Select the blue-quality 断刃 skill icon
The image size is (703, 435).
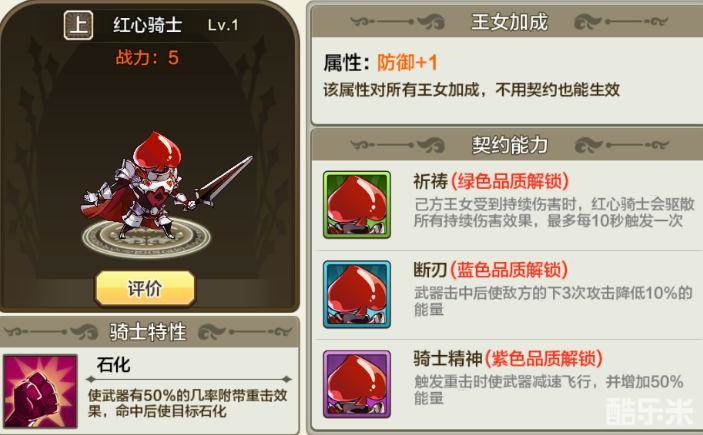(357, 294)
